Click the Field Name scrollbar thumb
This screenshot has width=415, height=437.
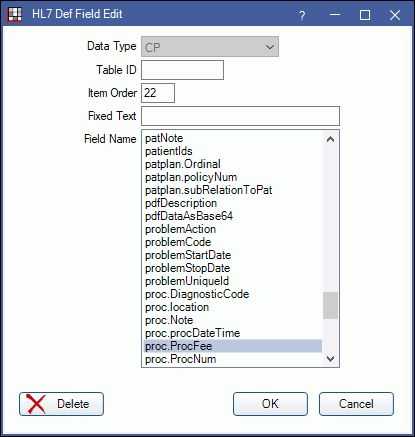click(330, 305)
